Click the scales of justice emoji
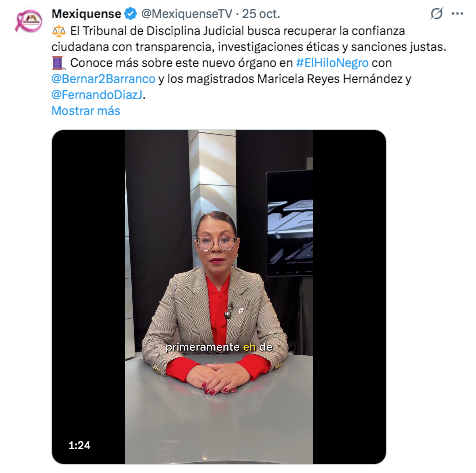This screenshot has width=476, height=473. [59, 31]
